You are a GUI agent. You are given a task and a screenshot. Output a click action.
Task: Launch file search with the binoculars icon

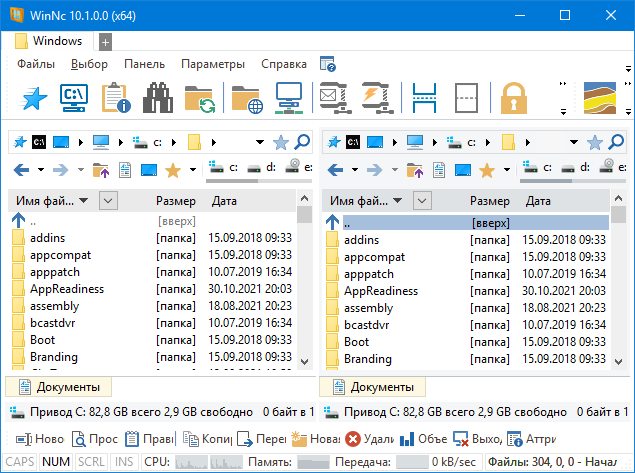pos(158,98)
